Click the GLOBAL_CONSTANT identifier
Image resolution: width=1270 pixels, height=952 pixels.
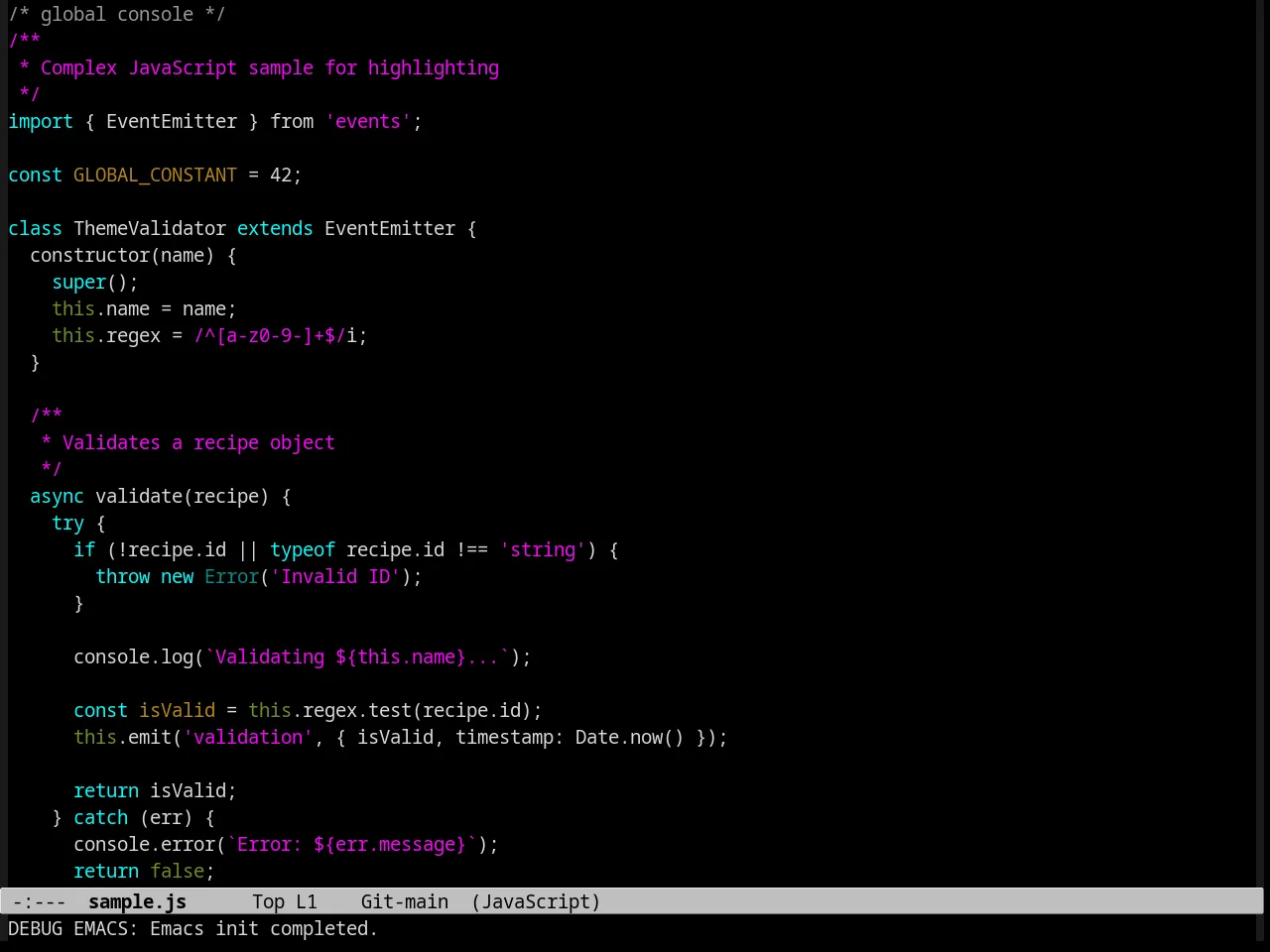coord(155,175)
